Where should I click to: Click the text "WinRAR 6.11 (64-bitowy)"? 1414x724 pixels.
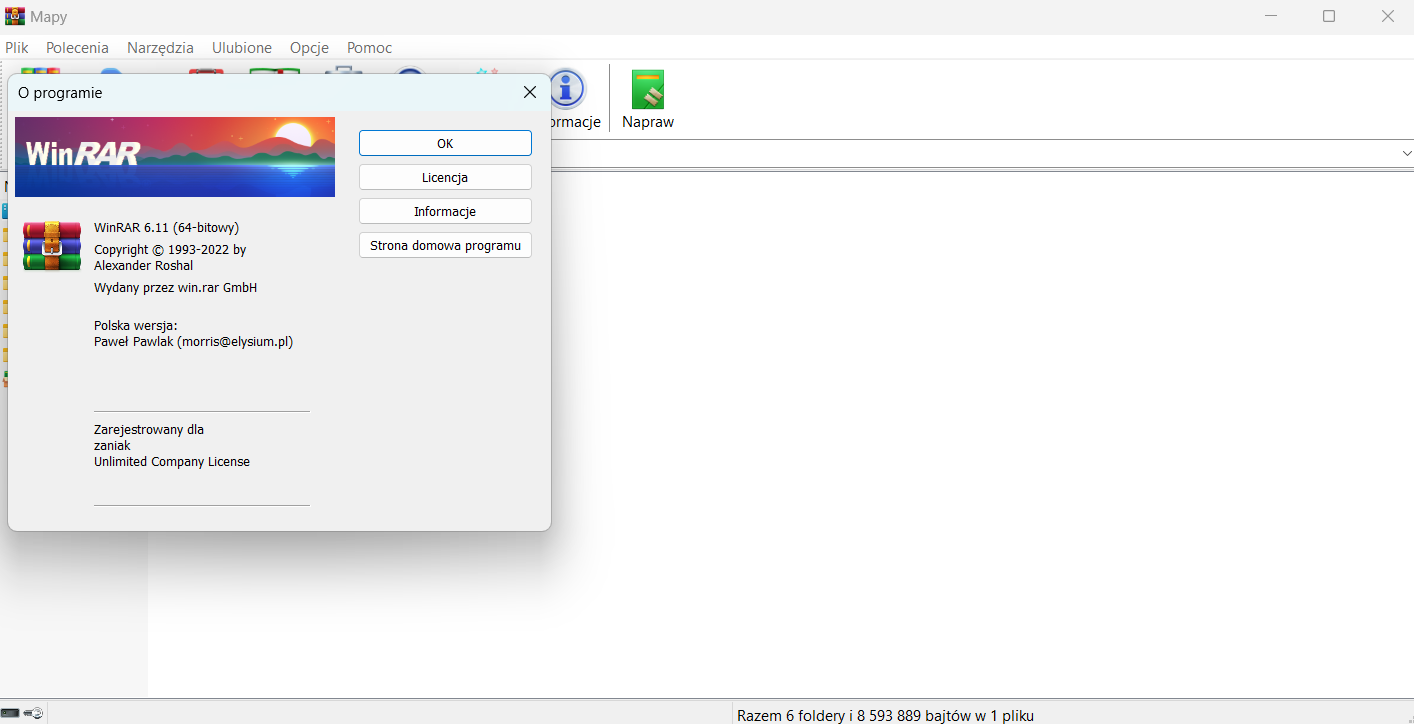pyautogui.click(x=166, y=227)
